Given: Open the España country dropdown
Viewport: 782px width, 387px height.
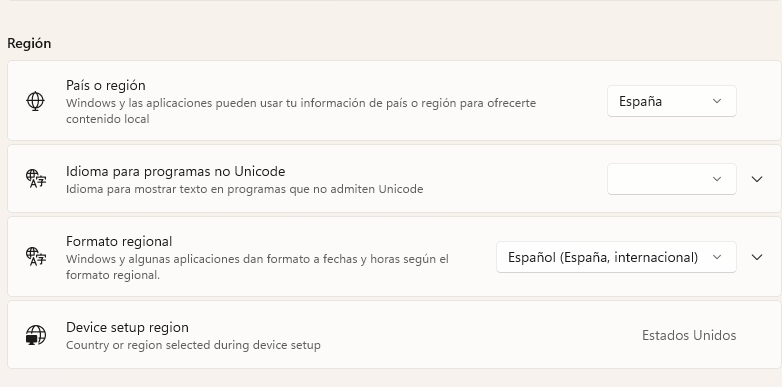Looking at the screenshot, I should point(671,101).
